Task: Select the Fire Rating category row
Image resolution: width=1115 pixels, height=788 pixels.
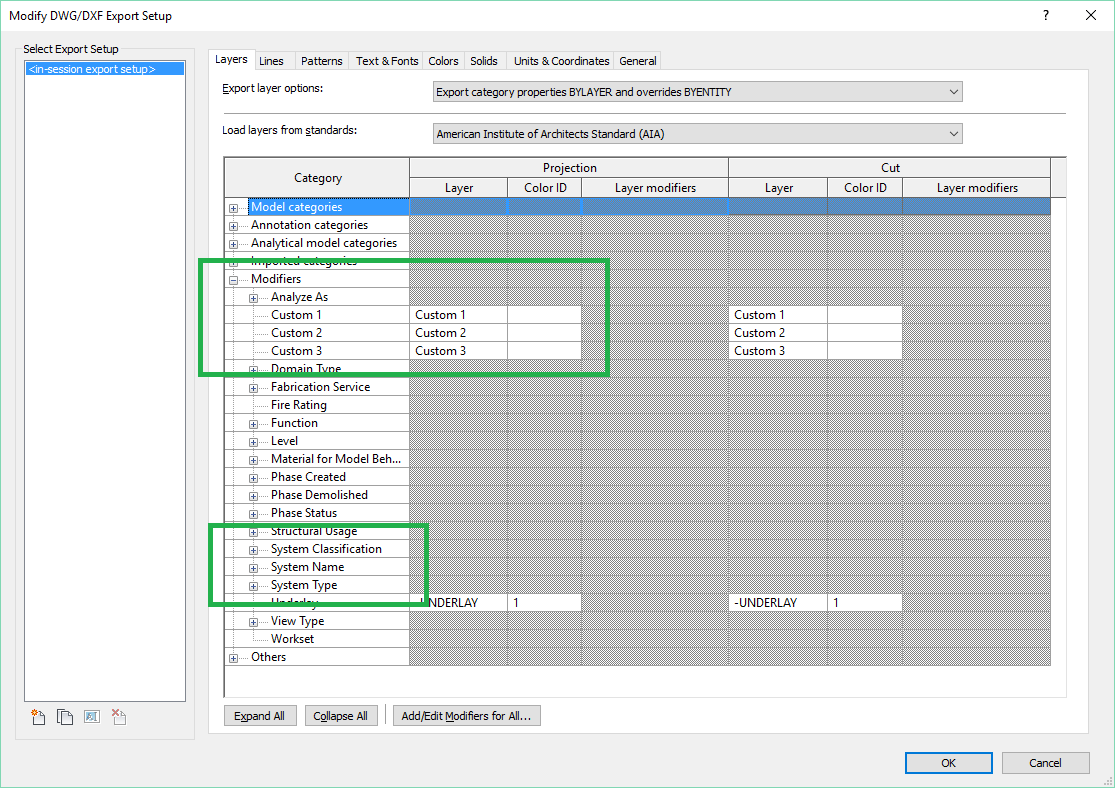Action: [x=297, y=404]
